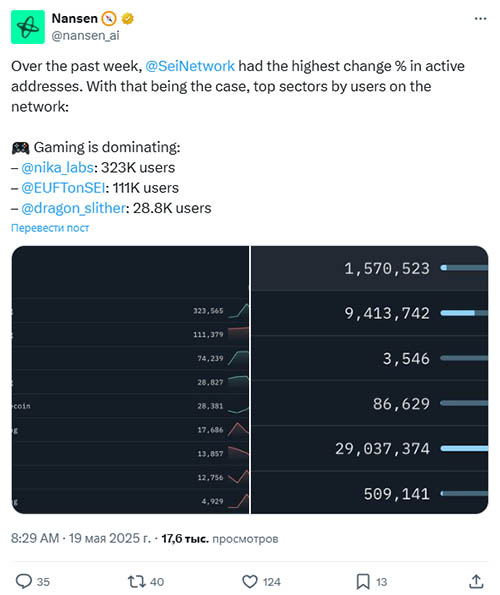Click the Nansen display name

[x=75, y=18]
